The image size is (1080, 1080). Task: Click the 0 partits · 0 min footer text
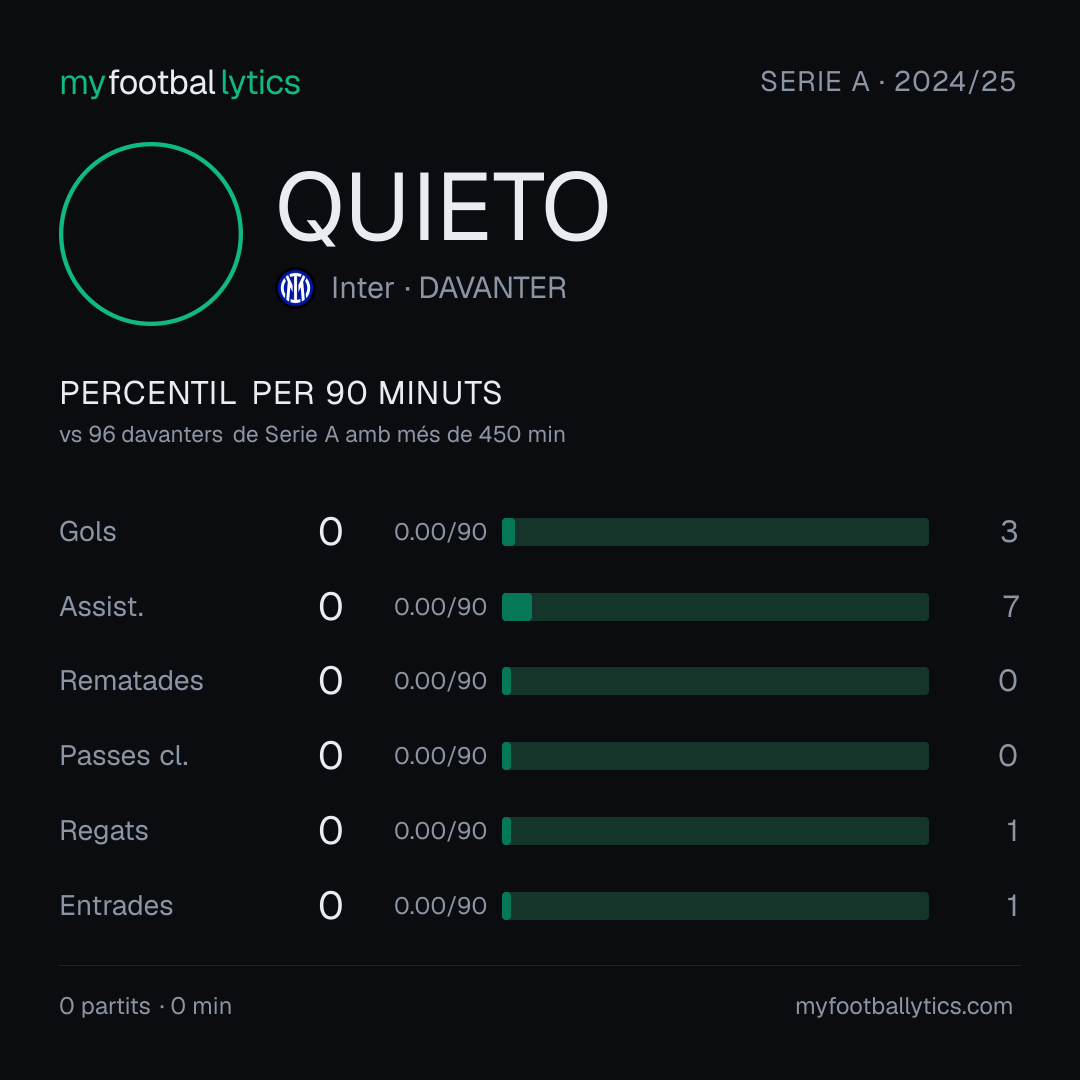click(145, 1006)
